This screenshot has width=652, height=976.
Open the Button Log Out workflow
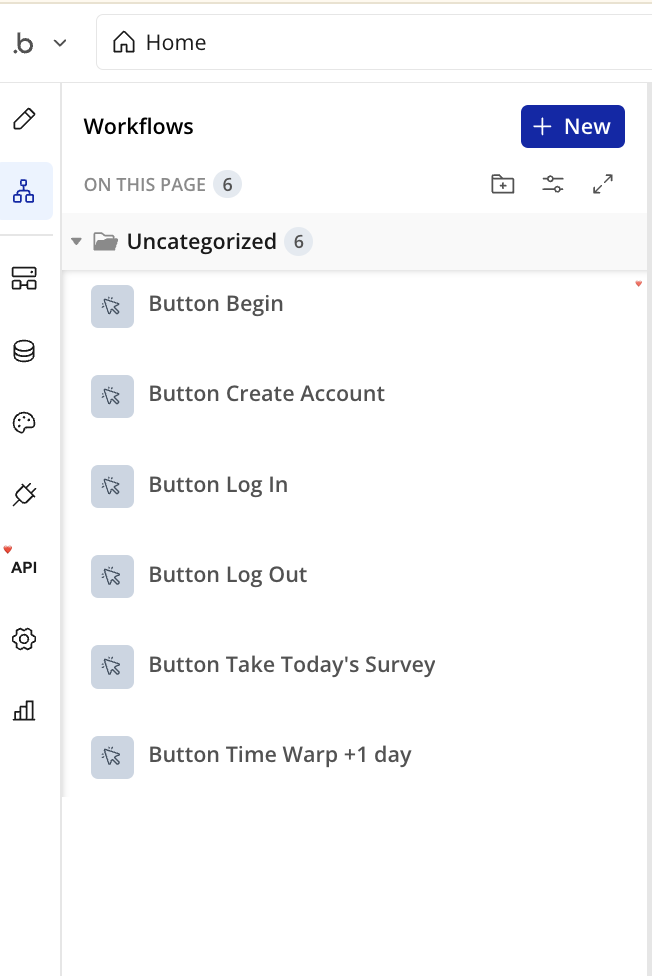[x=355, y=575]
